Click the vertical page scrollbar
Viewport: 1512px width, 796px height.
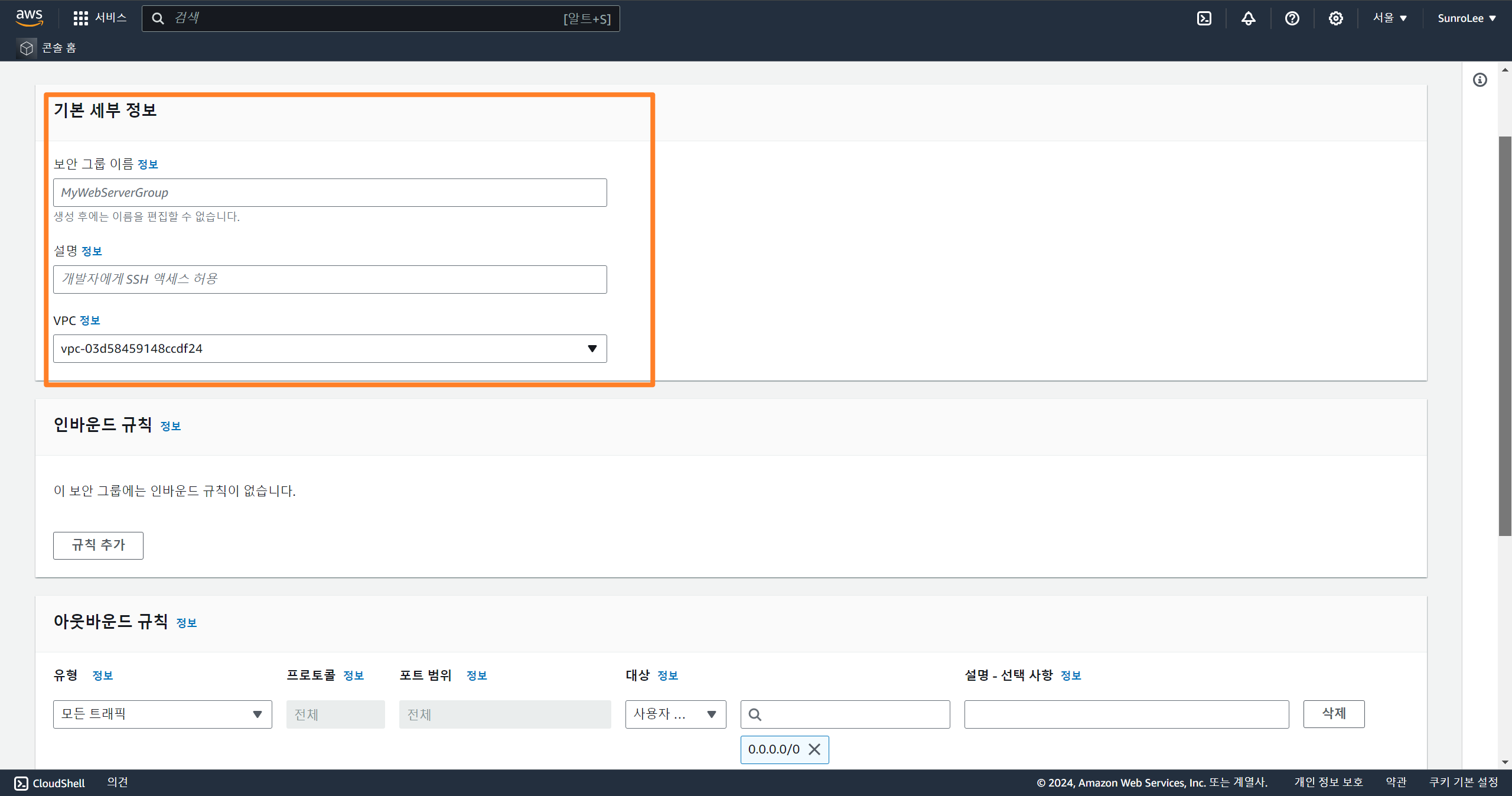click(x=1504, y=336)
